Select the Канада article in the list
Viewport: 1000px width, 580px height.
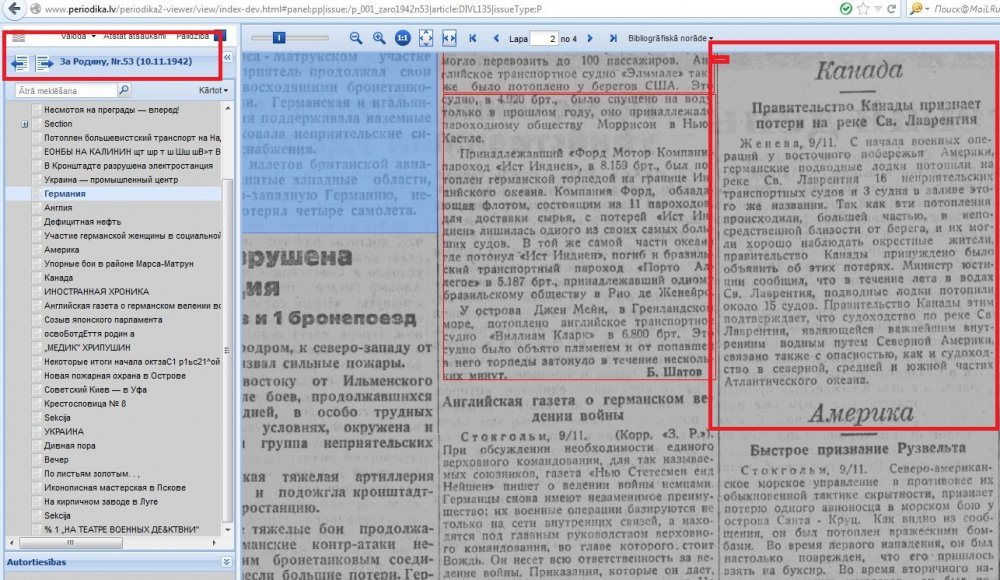point(59,277)
